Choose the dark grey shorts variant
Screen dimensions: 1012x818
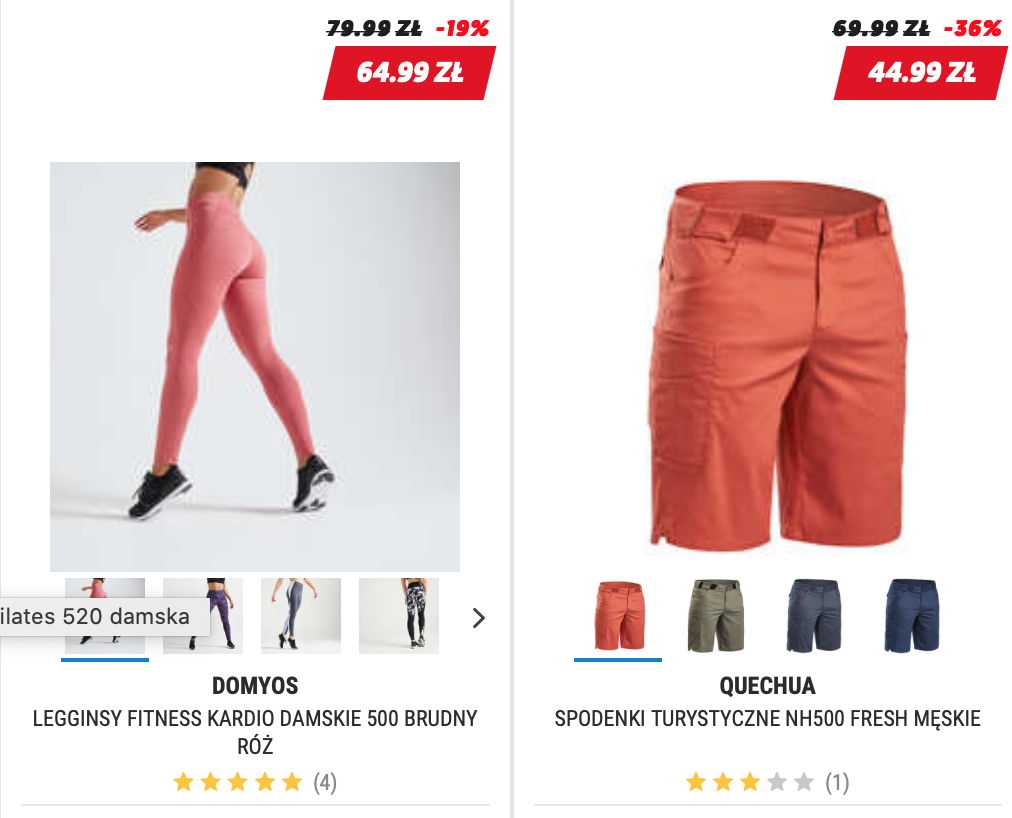pos(814,615)
